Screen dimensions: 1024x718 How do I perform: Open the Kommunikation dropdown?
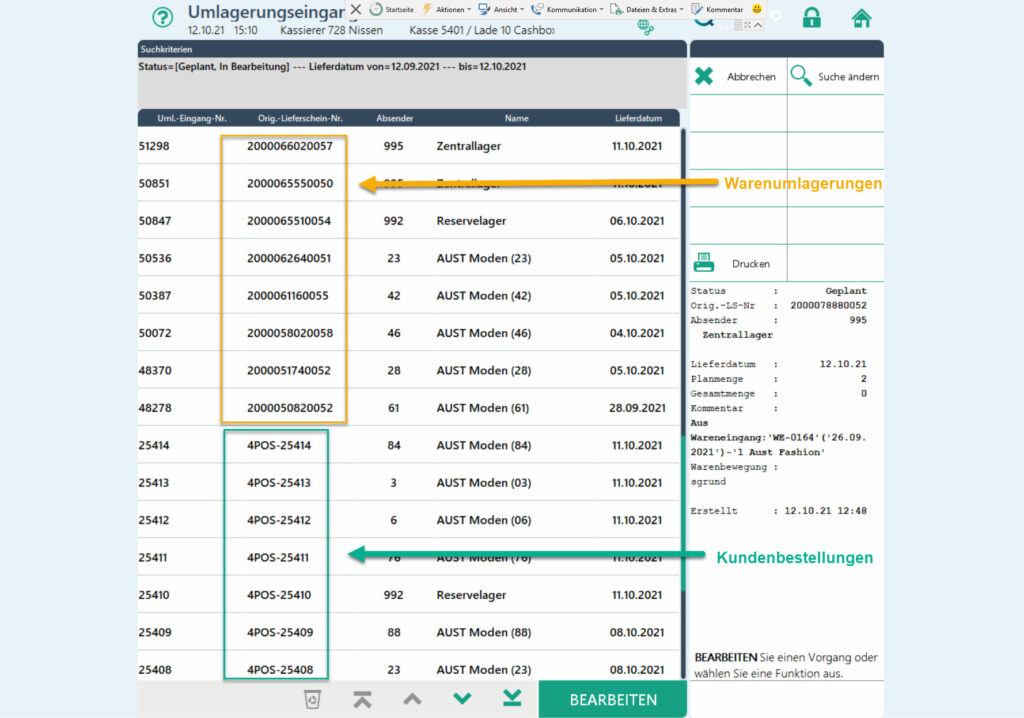pos(571,9)
